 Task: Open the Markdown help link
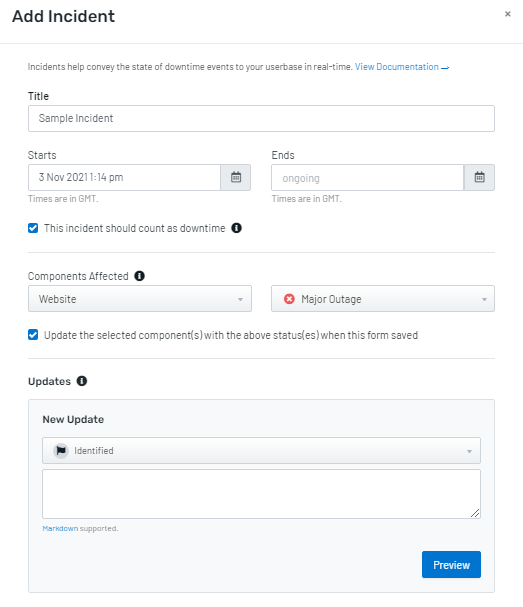pos(60,528)
